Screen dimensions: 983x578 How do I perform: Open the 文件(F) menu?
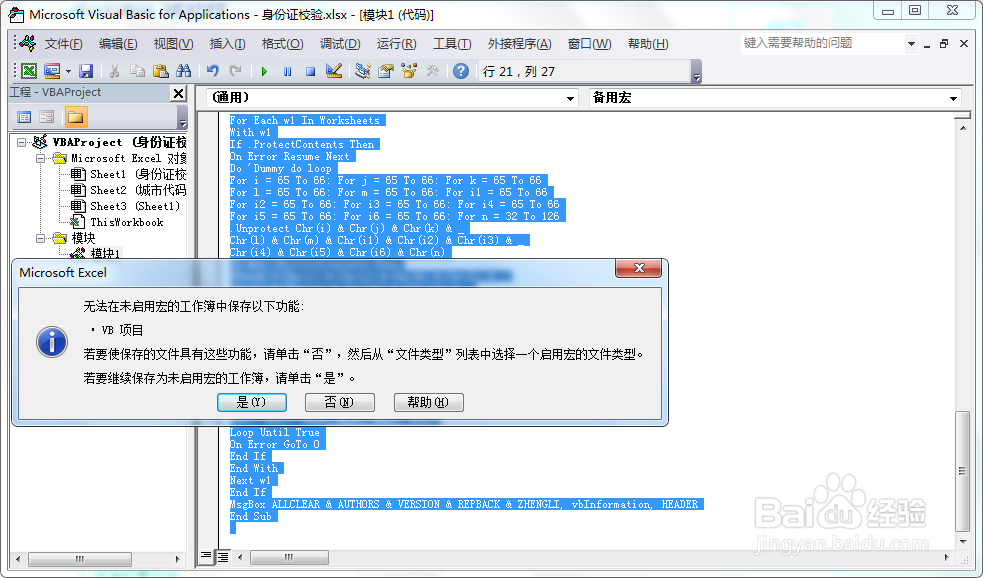[63, 44]
